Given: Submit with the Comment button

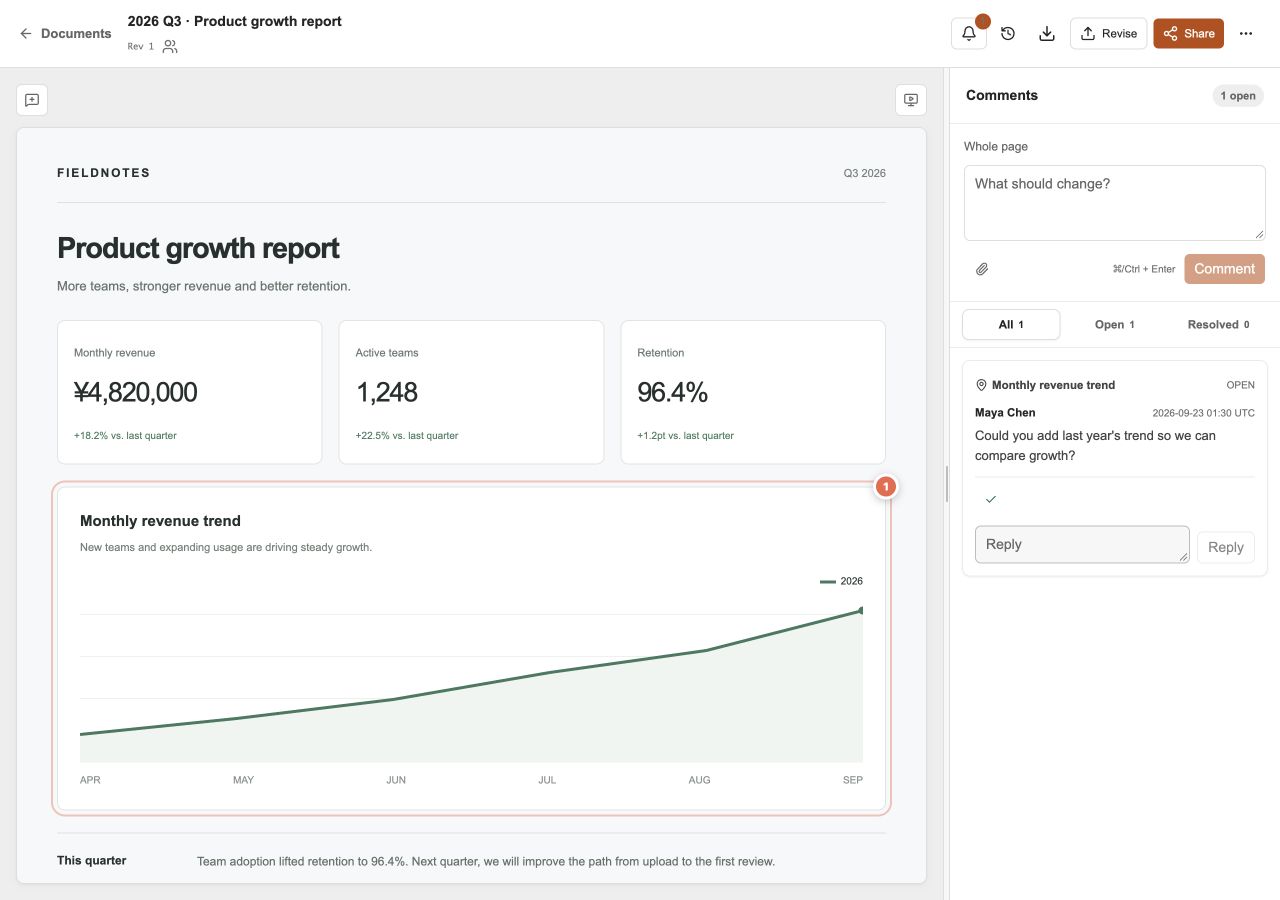Looking at the screenshot, I should click(1224, 269).
